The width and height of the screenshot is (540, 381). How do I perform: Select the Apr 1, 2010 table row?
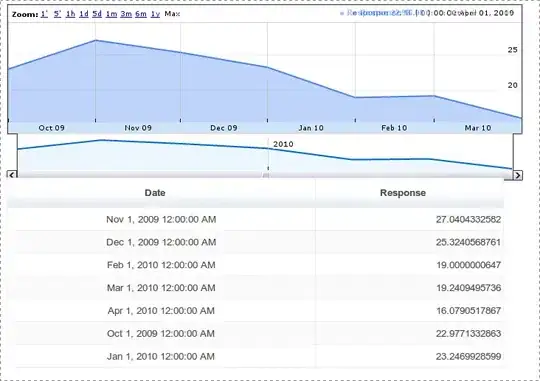click(x=256, y=311)
